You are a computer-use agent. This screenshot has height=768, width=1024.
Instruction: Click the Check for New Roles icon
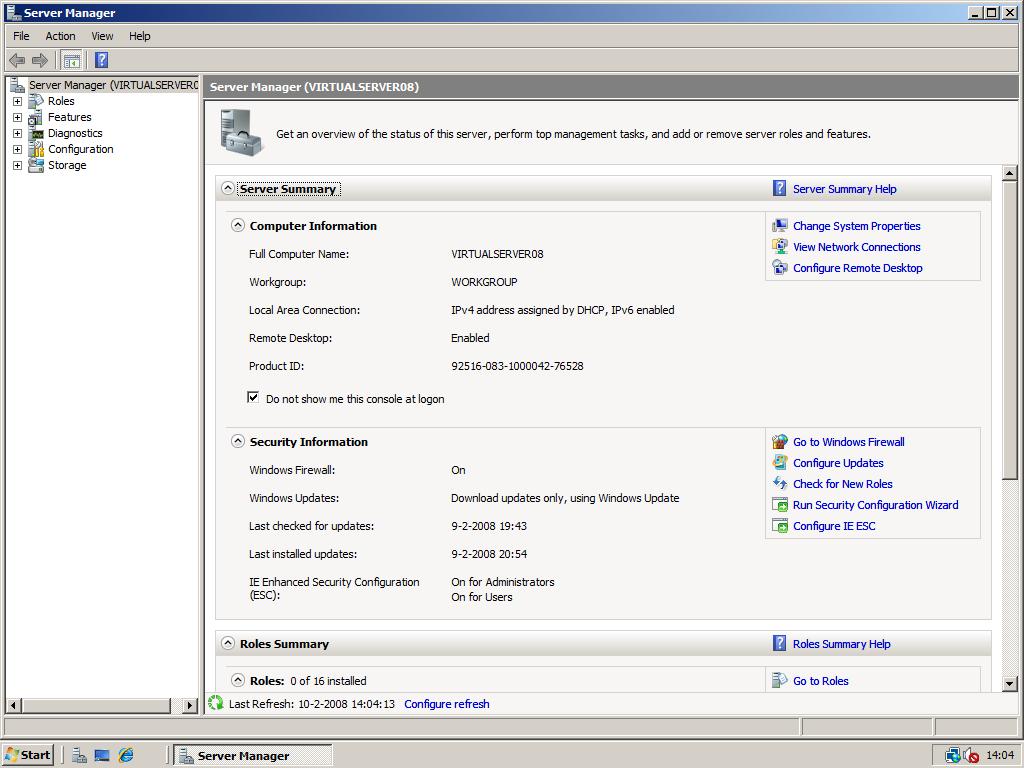pyautogui.click(x=780, y=483)
